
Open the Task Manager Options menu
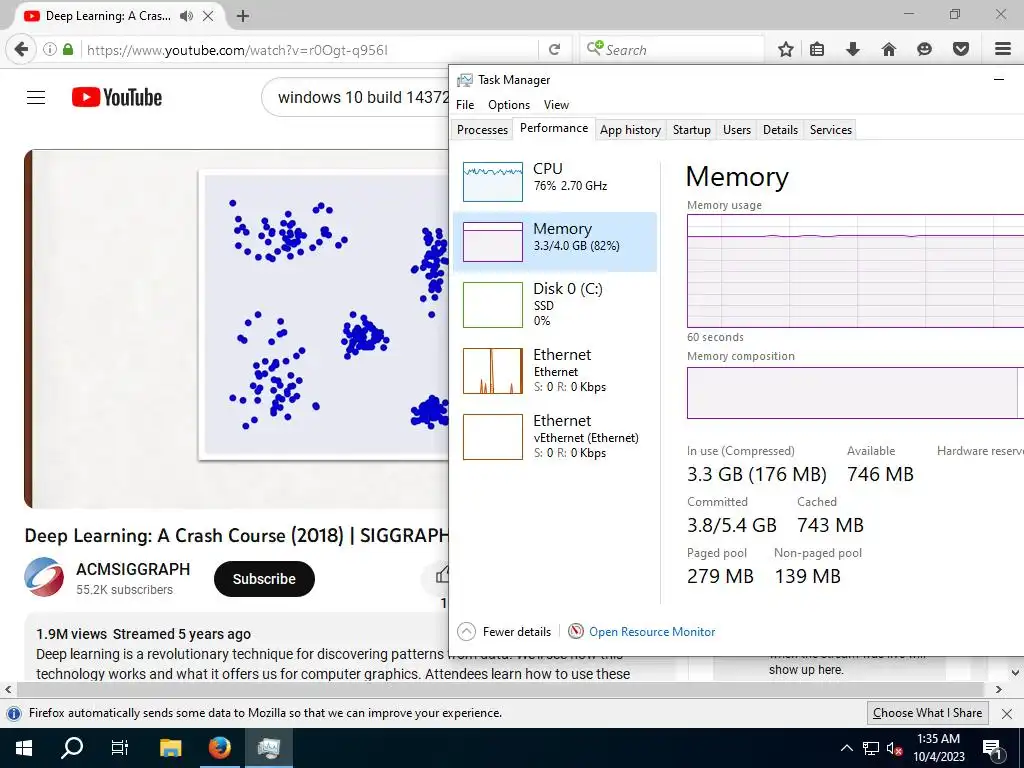pyautogui.click(x=509, y=104)
